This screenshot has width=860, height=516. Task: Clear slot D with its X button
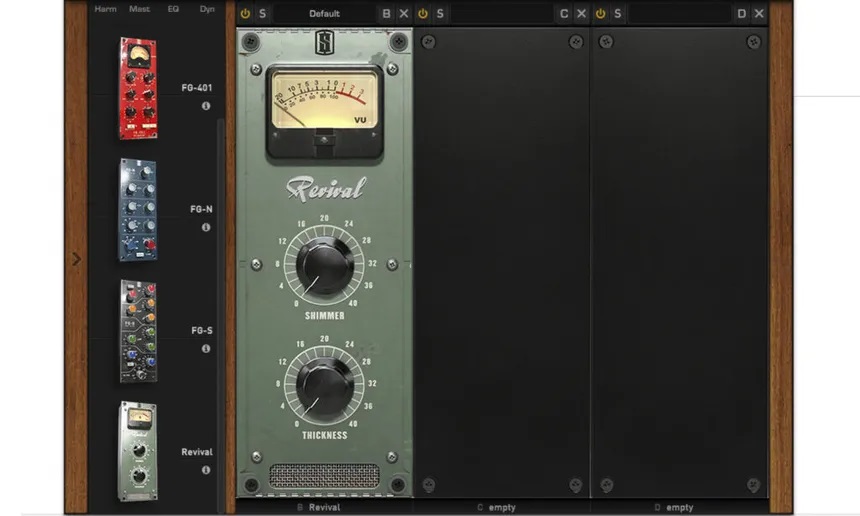click(759, 14)
